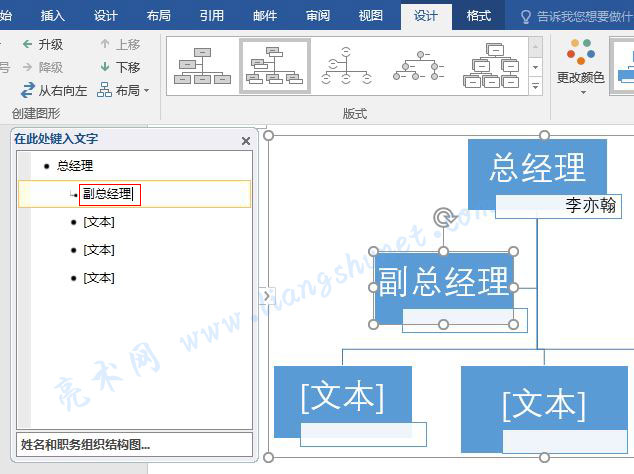Screen dimensions: 634x474
Task: Open the 布局 layout dropdown
Action: coord(123,90)
